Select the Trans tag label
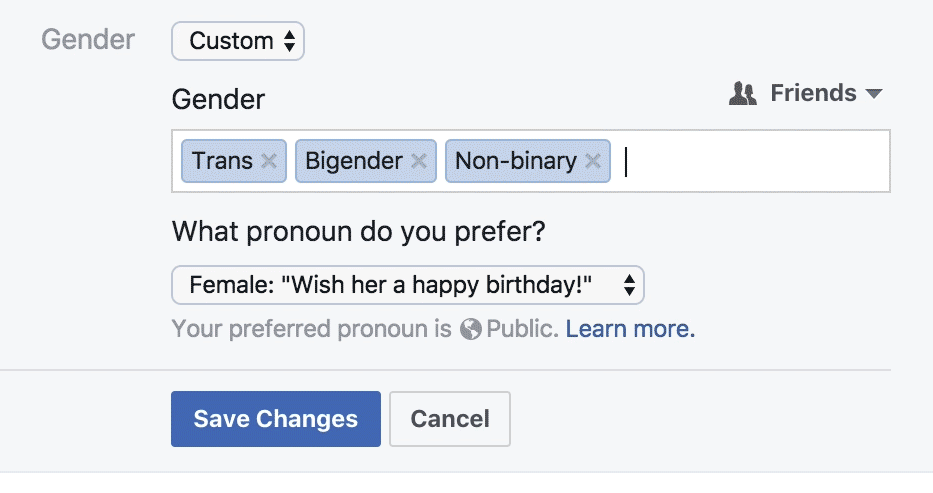This screenshot has height=493, width=933. point(222,161)
